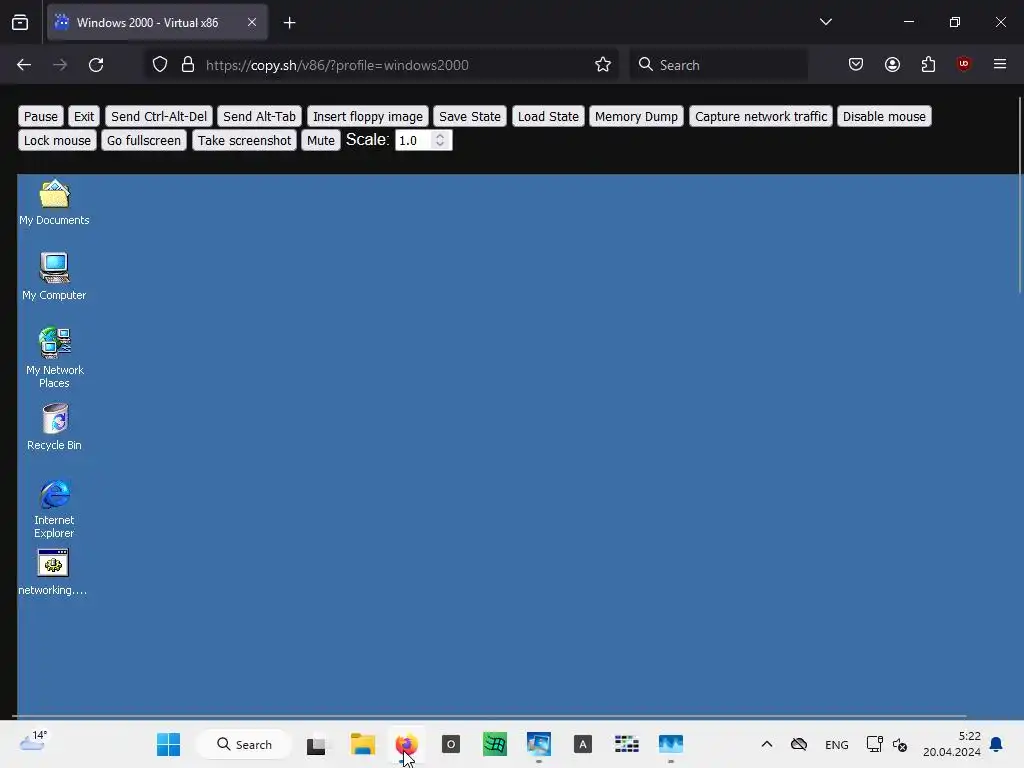The height and width of the screenshot is (768, 1024).
Task: Click the Load State button
Action: [548, 116]
